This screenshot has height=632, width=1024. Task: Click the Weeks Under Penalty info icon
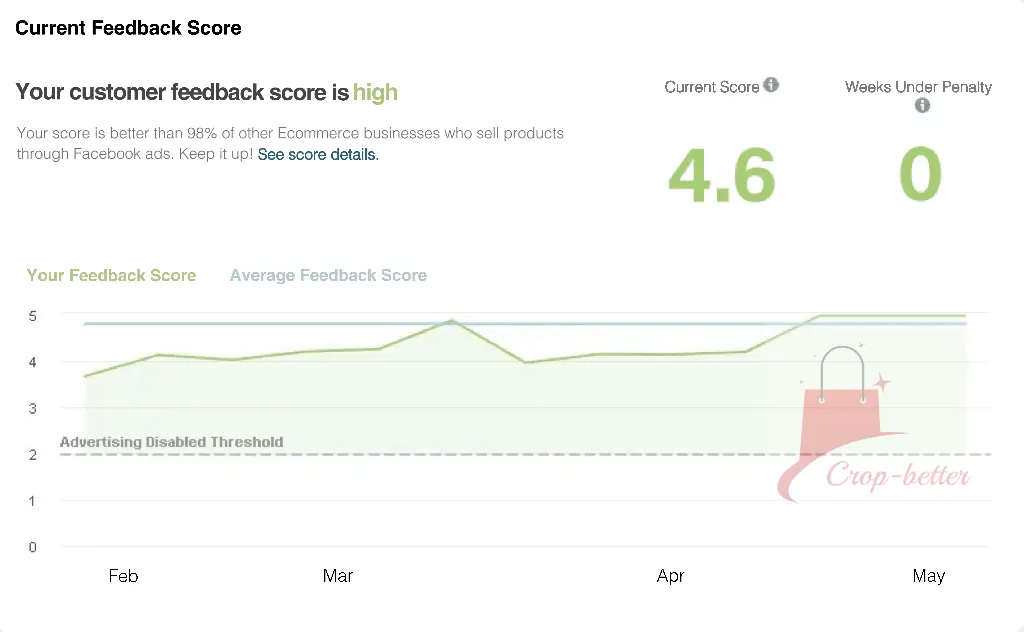click(x=922, y=105)
